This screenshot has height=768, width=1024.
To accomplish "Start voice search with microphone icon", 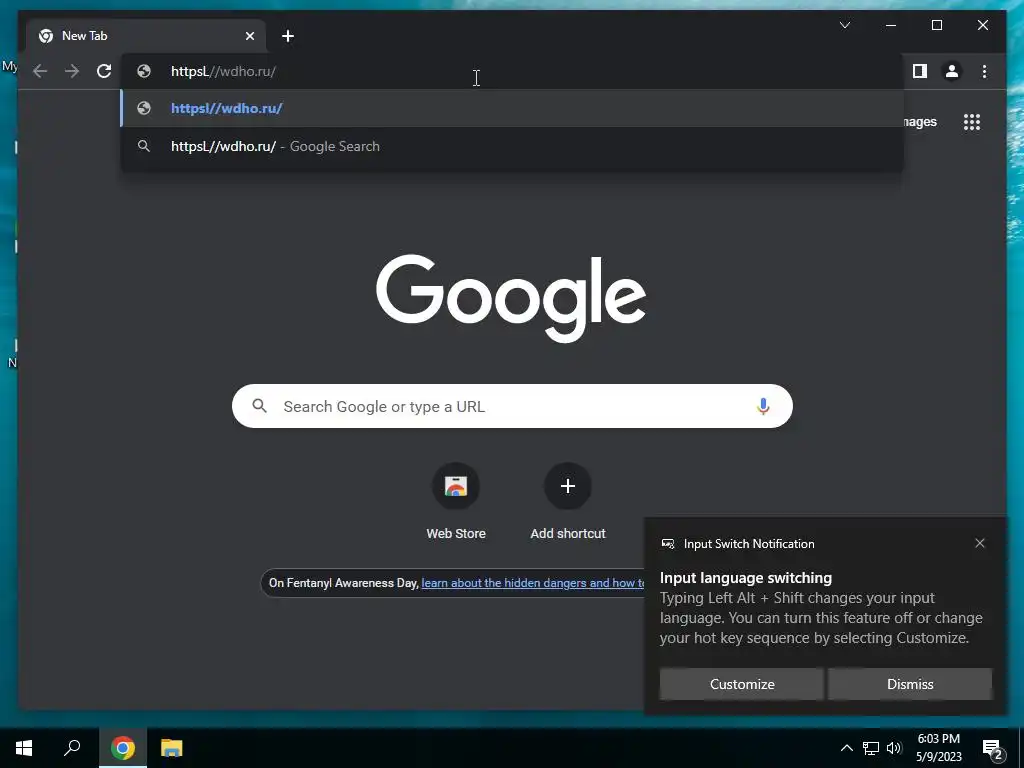I will pyautogui.click(x=763, y=406).
